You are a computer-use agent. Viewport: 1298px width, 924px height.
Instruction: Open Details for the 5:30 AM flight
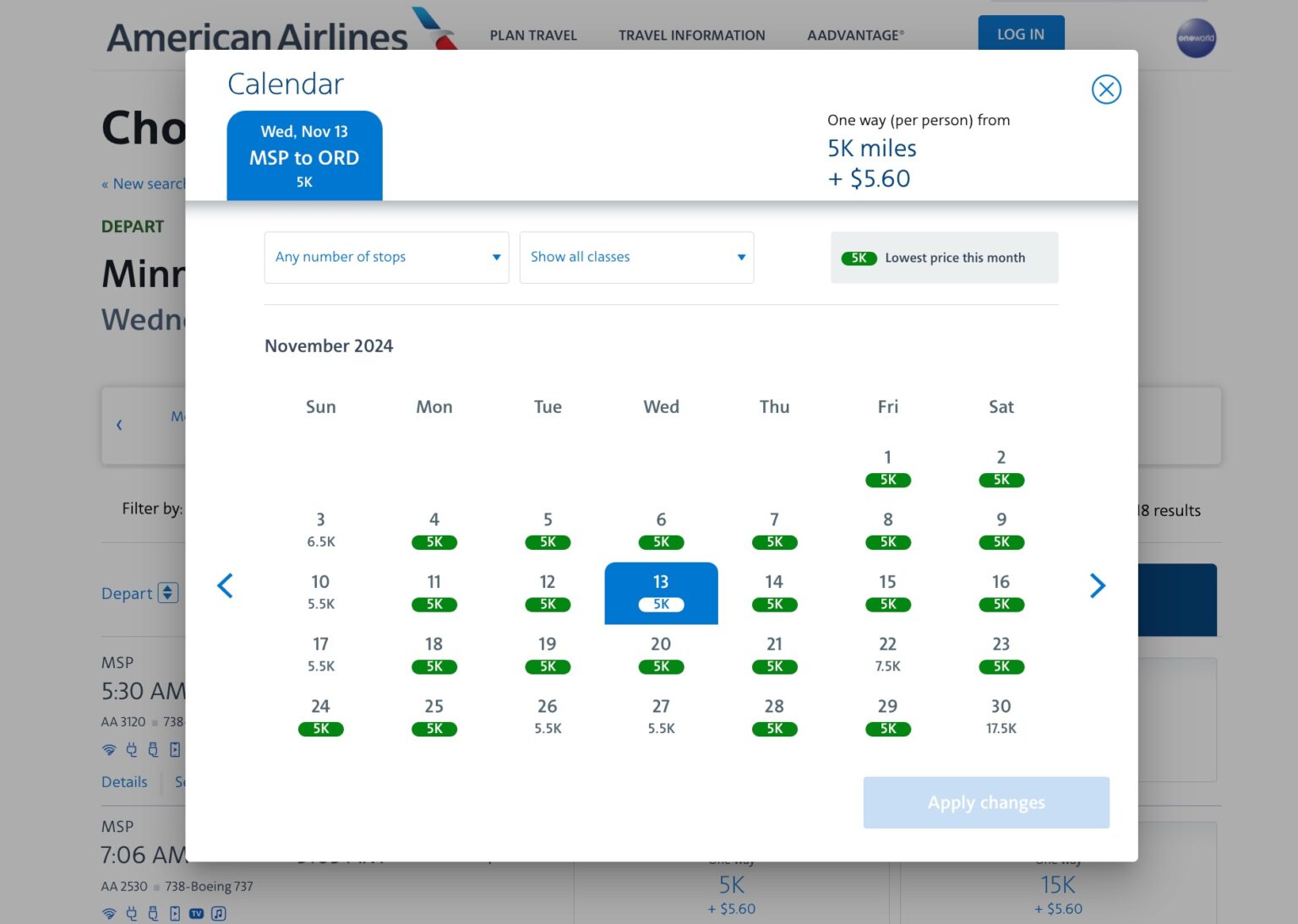click(123, 781)
